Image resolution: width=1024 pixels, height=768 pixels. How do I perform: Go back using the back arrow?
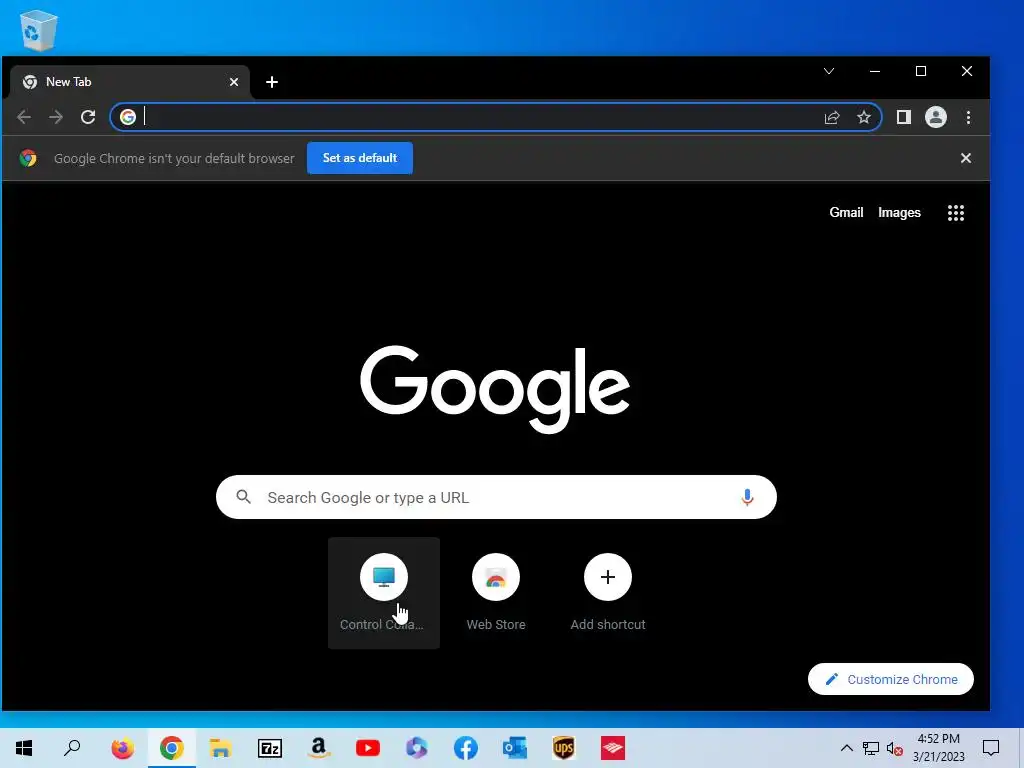(x=24, y=118)
